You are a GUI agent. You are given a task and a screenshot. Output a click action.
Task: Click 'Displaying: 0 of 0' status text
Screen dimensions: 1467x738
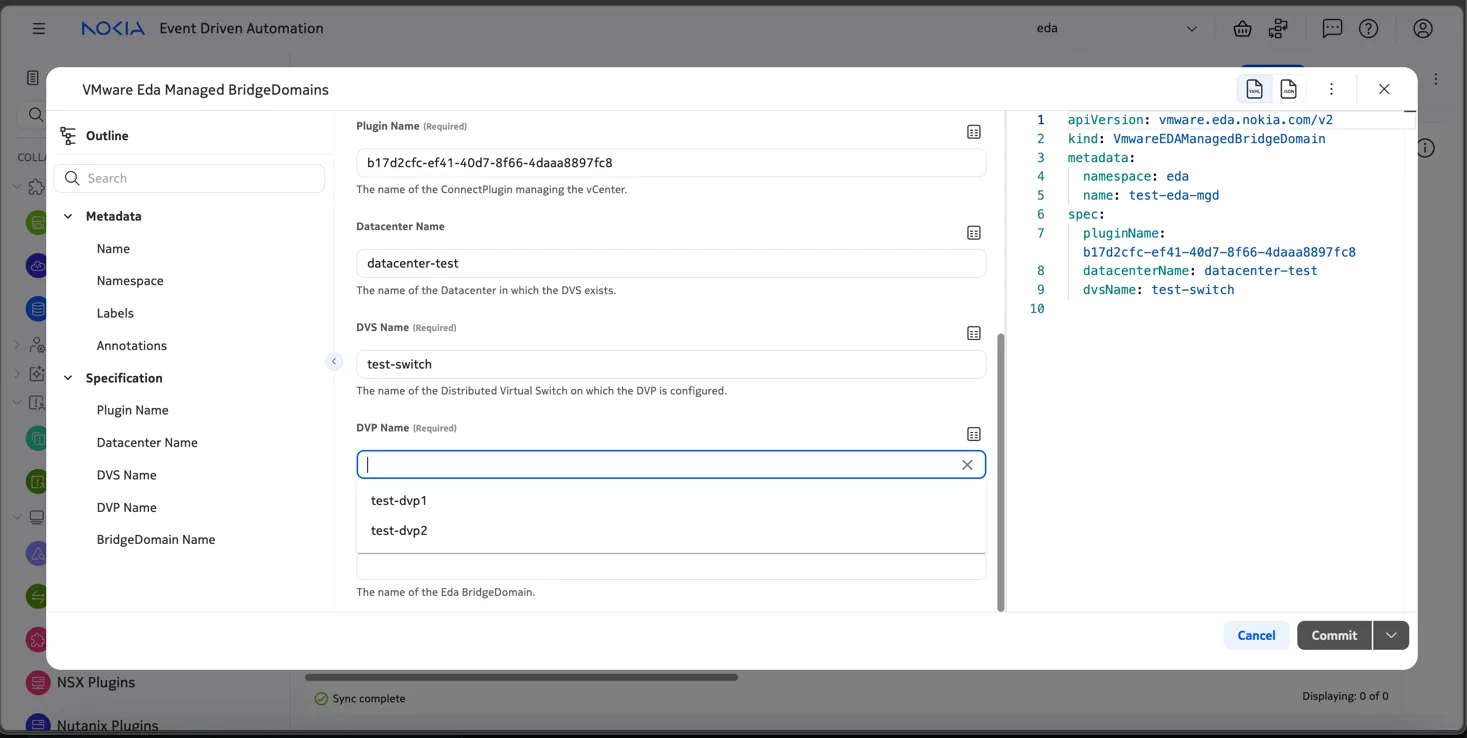1345,696
